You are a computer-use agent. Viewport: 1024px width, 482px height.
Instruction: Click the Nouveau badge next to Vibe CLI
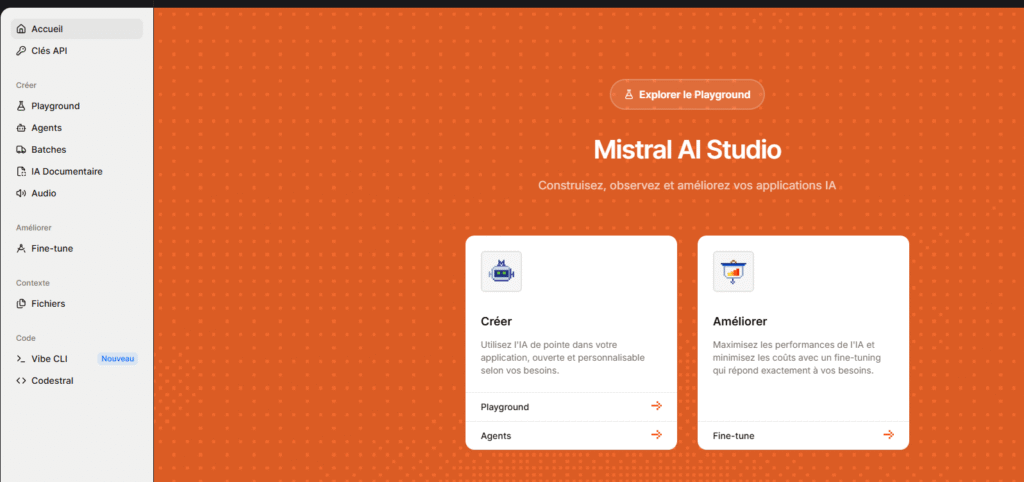click(x=118, y=359)
